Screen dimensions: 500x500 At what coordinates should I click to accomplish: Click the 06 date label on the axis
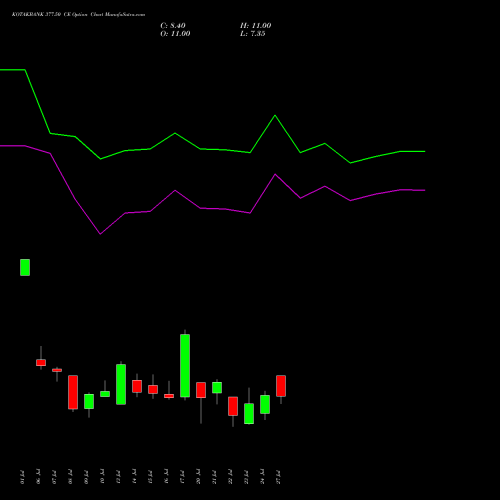[38, 477]
